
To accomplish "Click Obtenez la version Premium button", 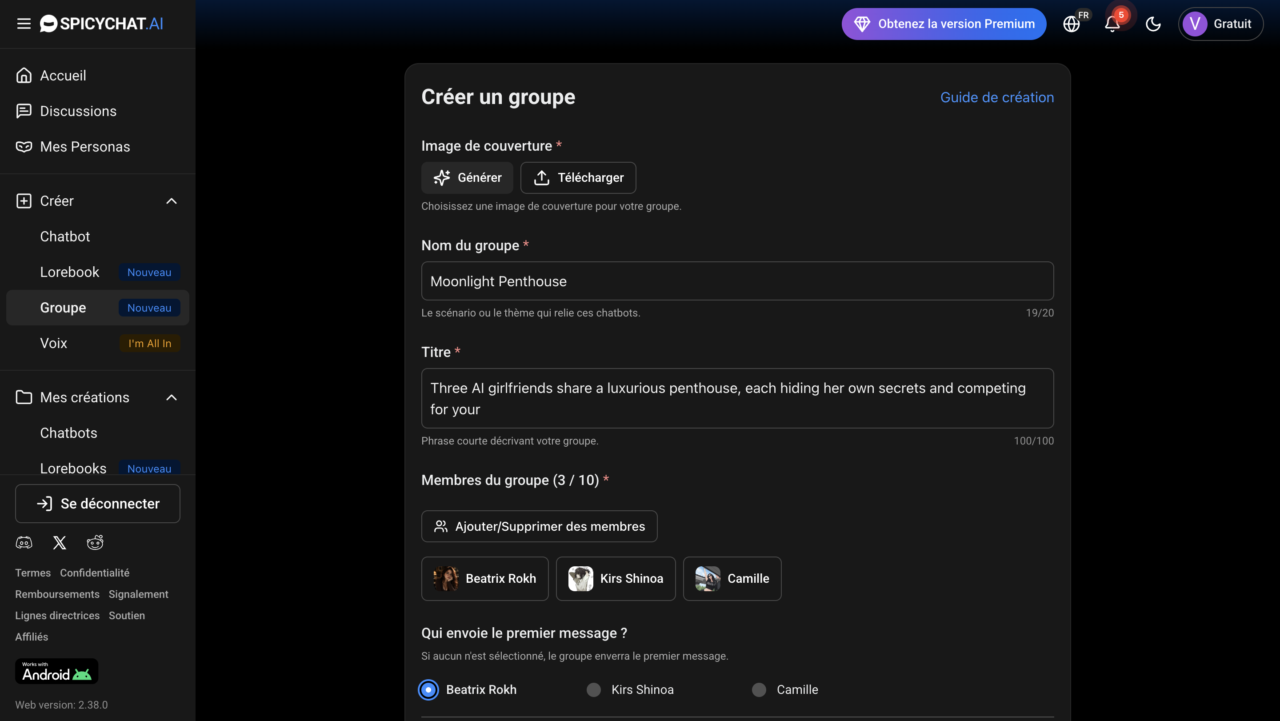I will pyautogui.click(x=944, y=24).
